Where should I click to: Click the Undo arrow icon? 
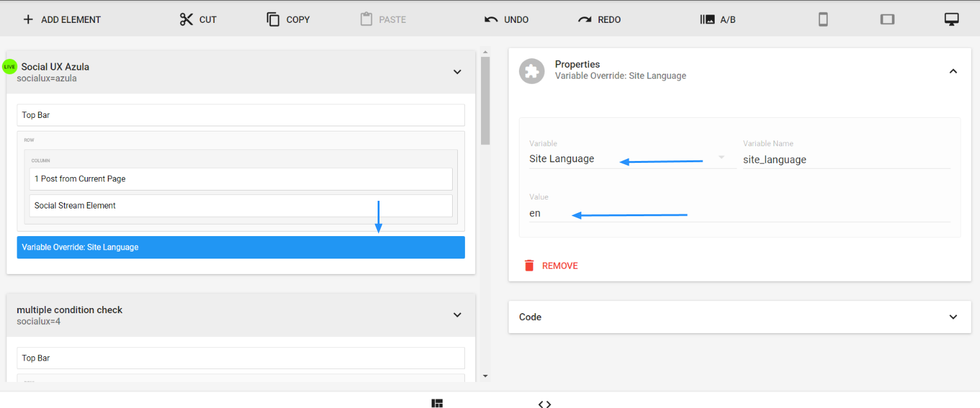(x=491, y=20)
